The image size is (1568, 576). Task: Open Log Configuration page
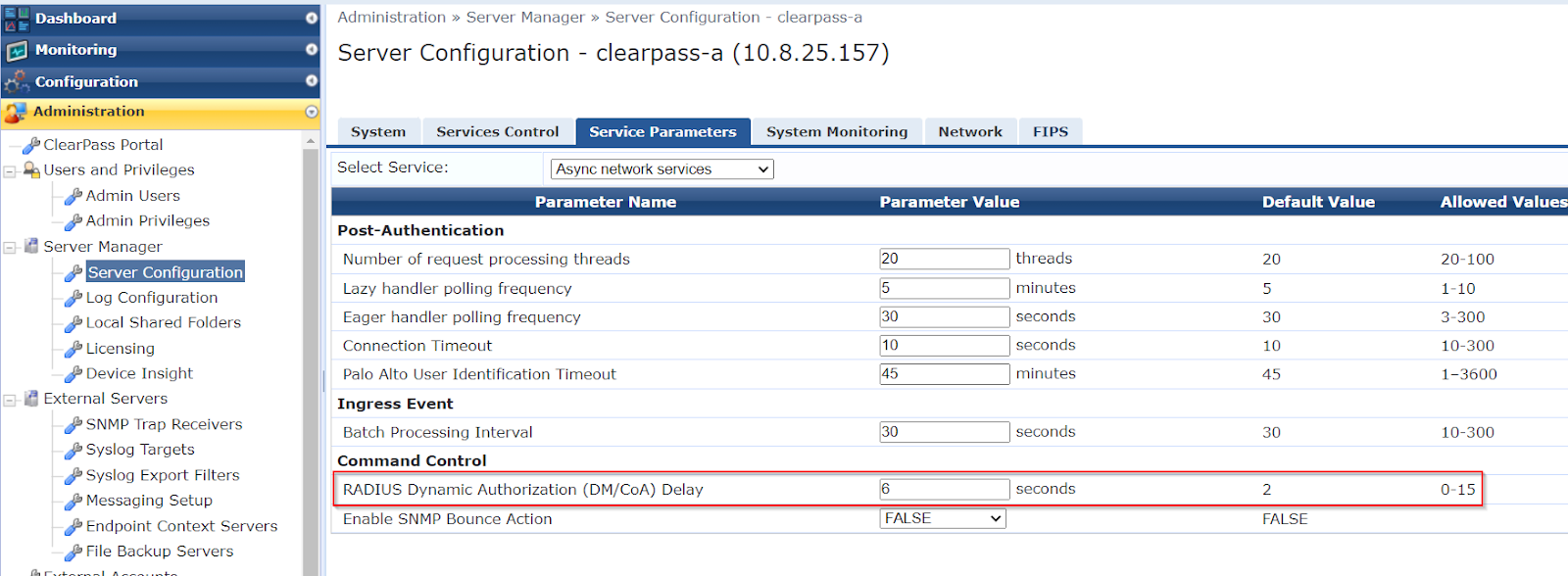[152, 298]
